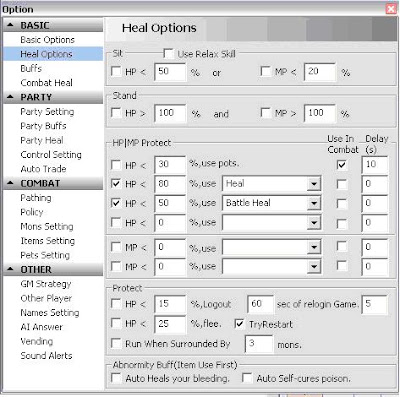Click pots delay field showing 10

(x=375, y=165)
